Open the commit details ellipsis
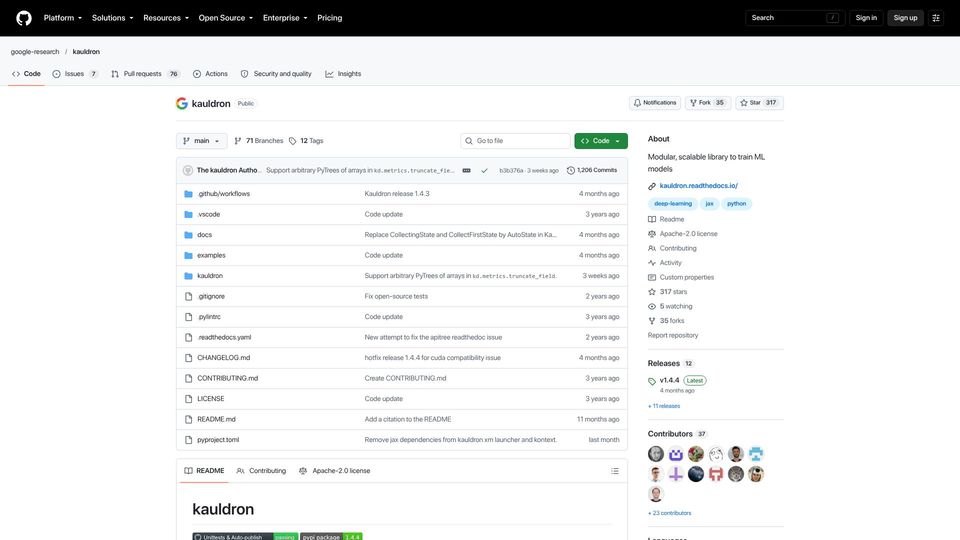The image size is (960, 540). [467, 170]
